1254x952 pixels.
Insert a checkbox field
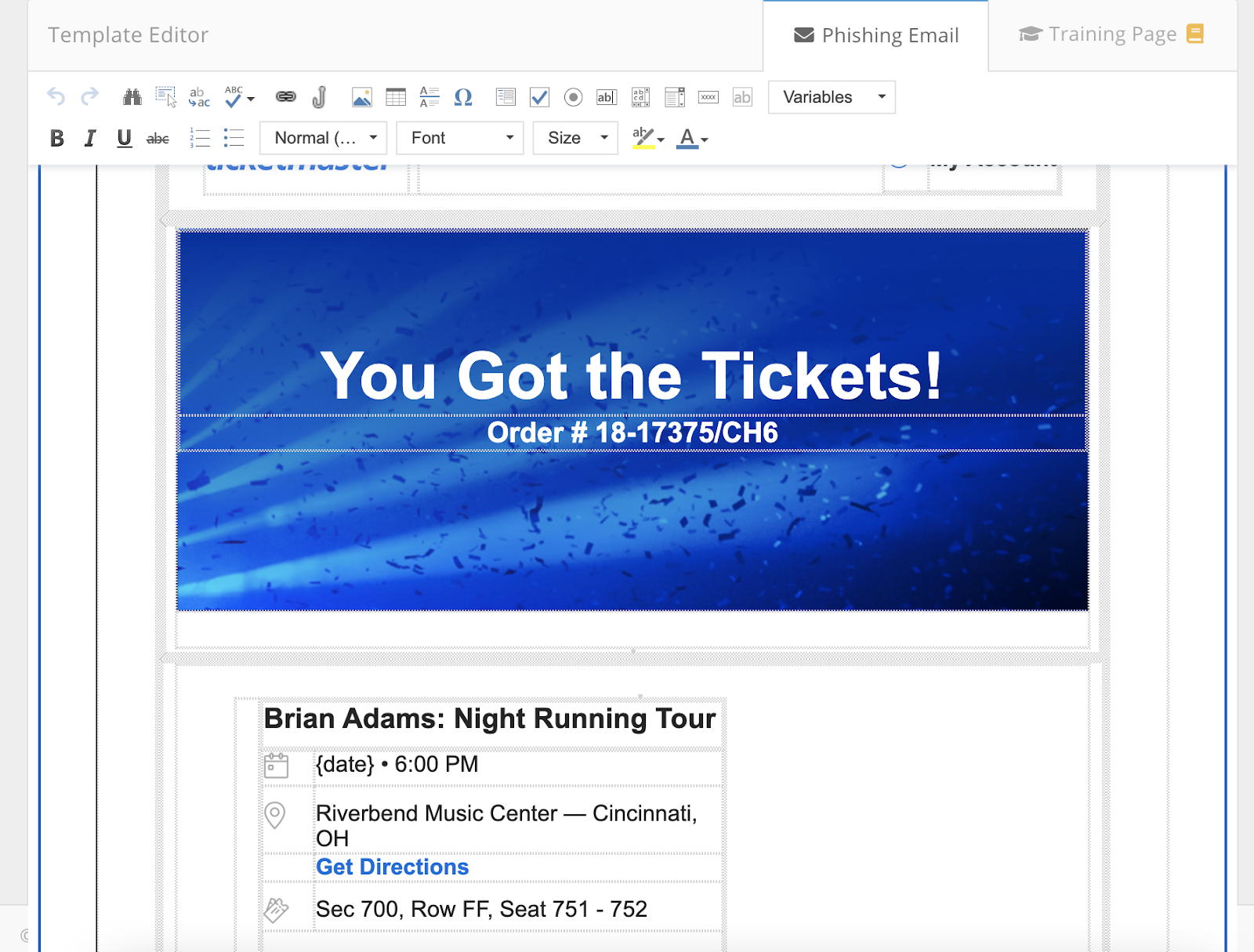[x=539, y=97]
